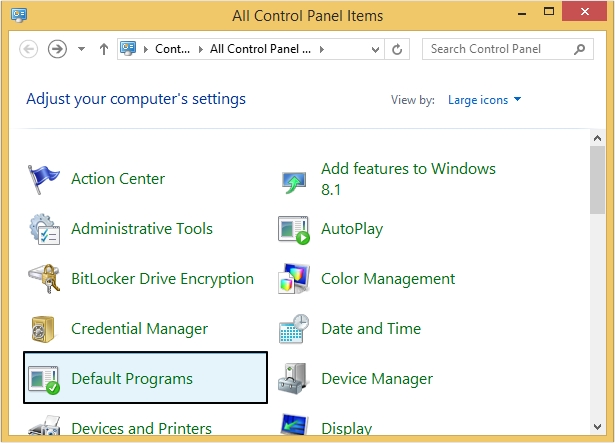
Task: Expand the chevron after All Control Panel
Action: (x=322, y=49)
